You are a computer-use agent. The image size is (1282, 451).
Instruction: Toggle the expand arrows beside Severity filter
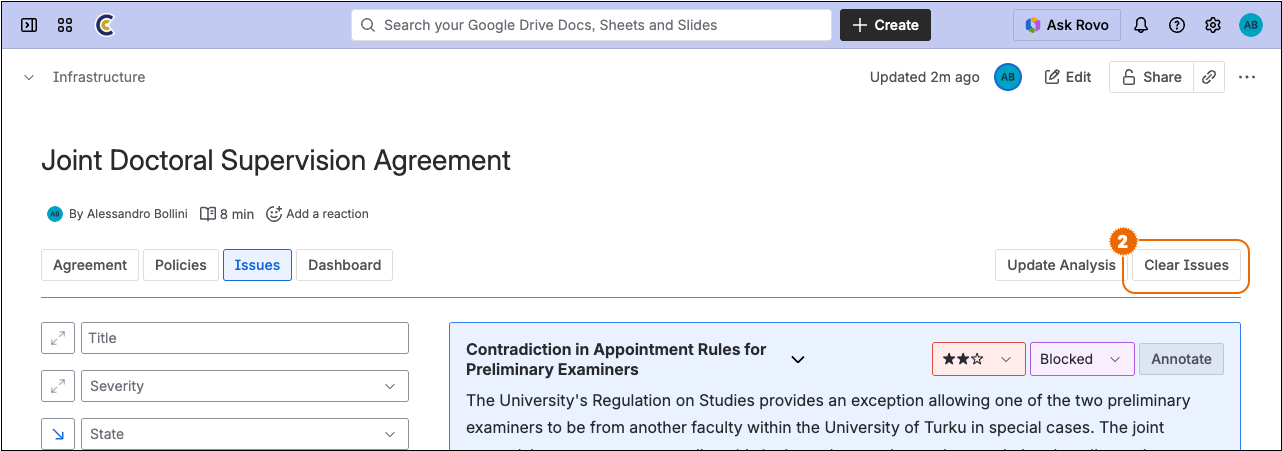[x=57, y=386]
